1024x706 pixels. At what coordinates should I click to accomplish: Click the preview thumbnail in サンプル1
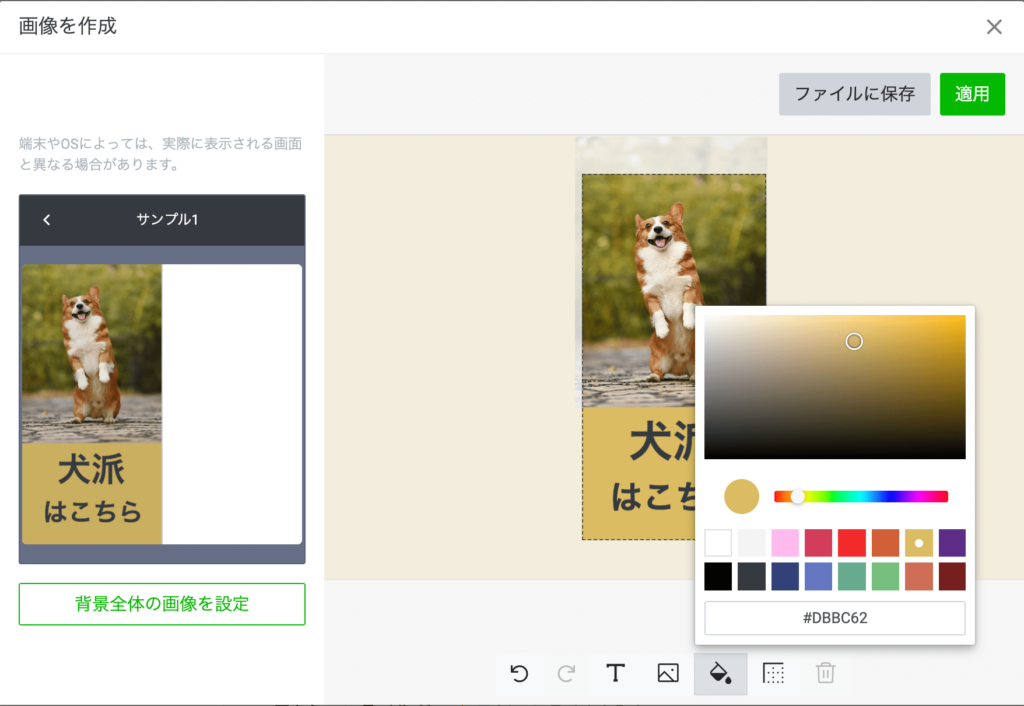(92, 404)
